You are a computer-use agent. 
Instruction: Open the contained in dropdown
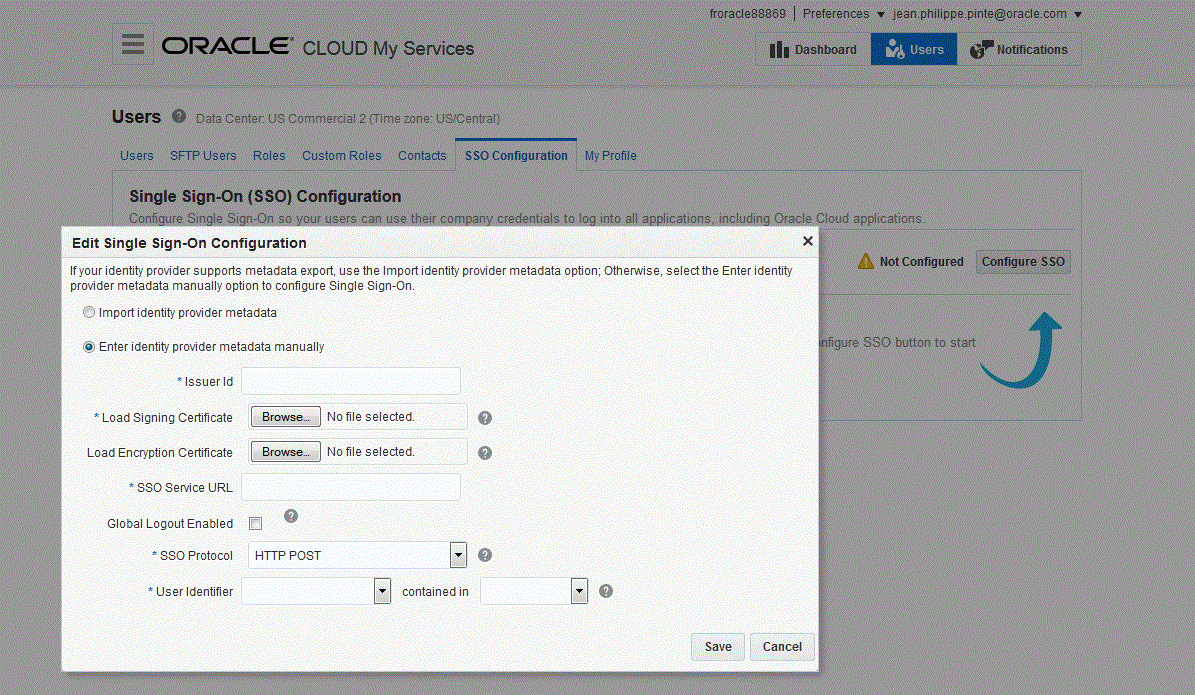pyautogui.click(x=578, y=591)
